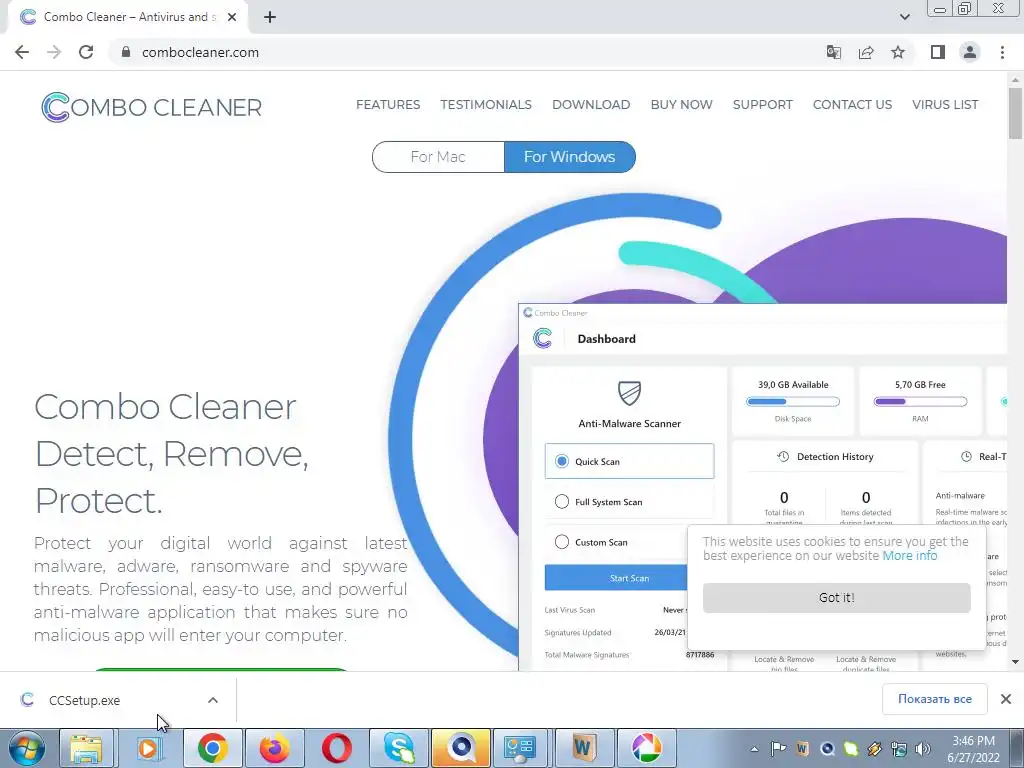Open the Picasa colorful taskbar icon

pyautogui.click(x=647, y=748)
